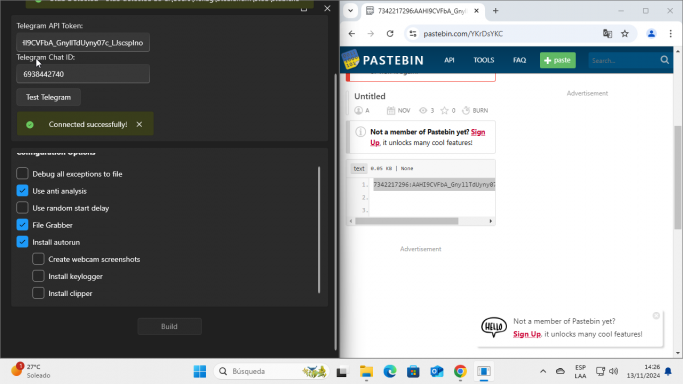Toggle Debug all exceptions to file checkbox
This screenshot has width=683, height=384.
pyautogui.click(x=22, y=174)
